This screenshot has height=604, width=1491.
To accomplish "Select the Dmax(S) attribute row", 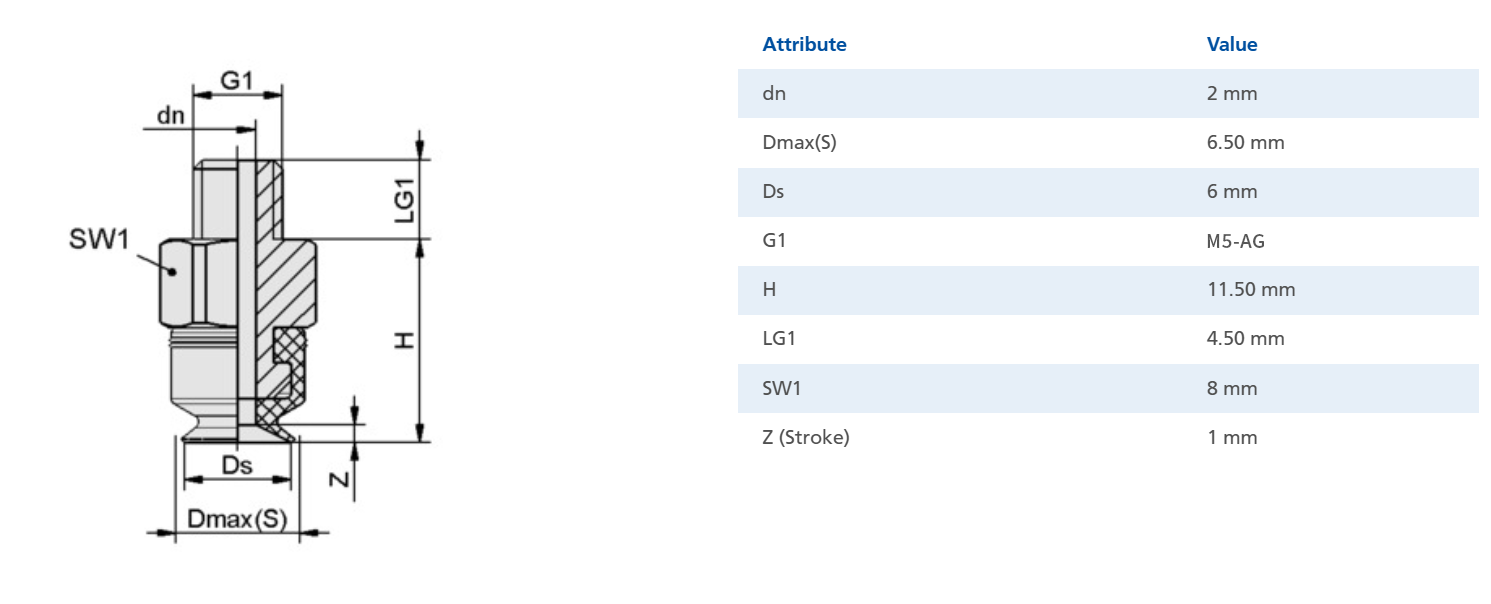I will (x=1108, y=142).
